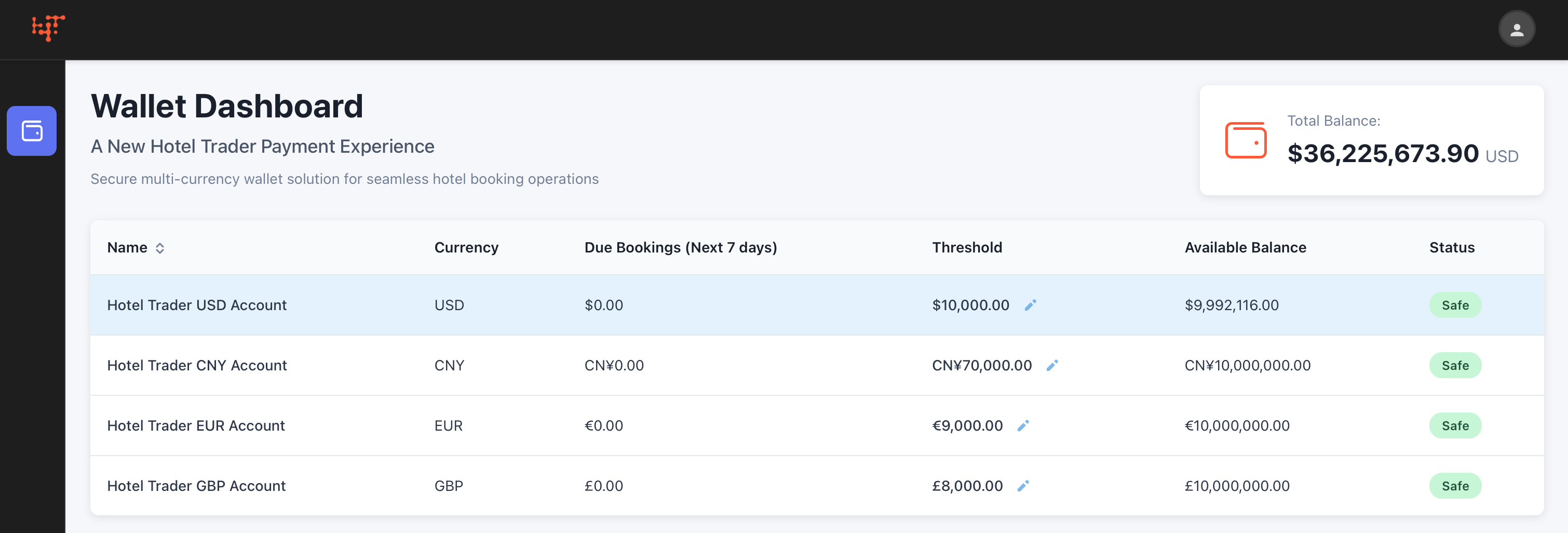Click the Hotel Trader logo icon
Viewport: 1568px width, 533px height.
48,28
